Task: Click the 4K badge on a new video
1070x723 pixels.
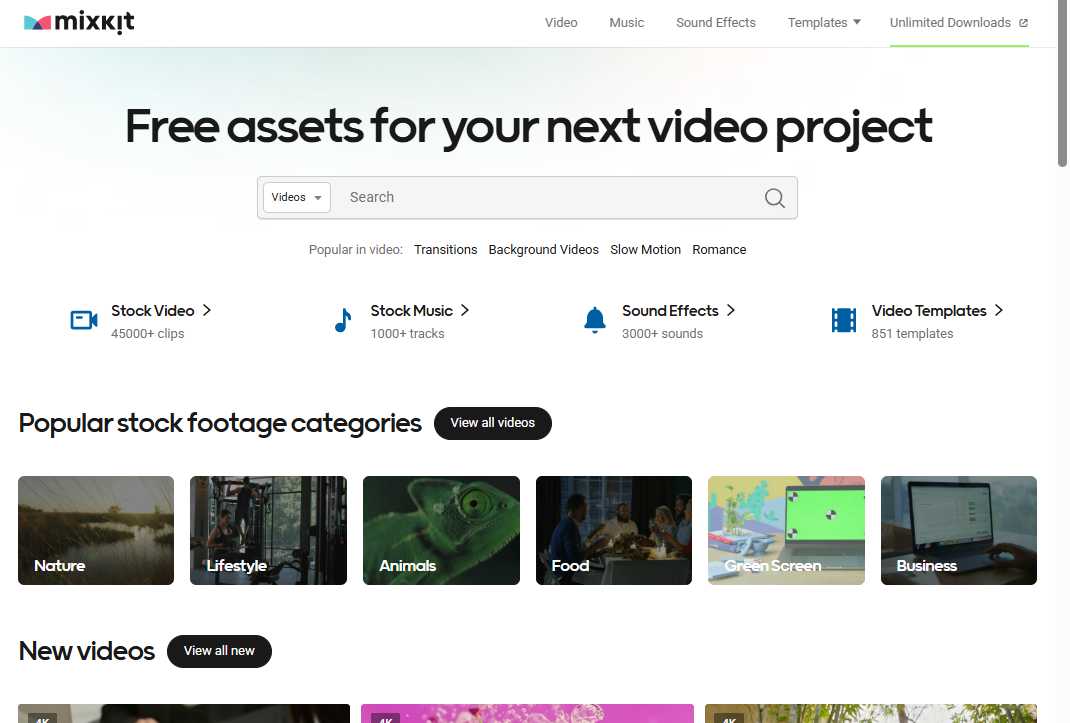Action: 43,719
